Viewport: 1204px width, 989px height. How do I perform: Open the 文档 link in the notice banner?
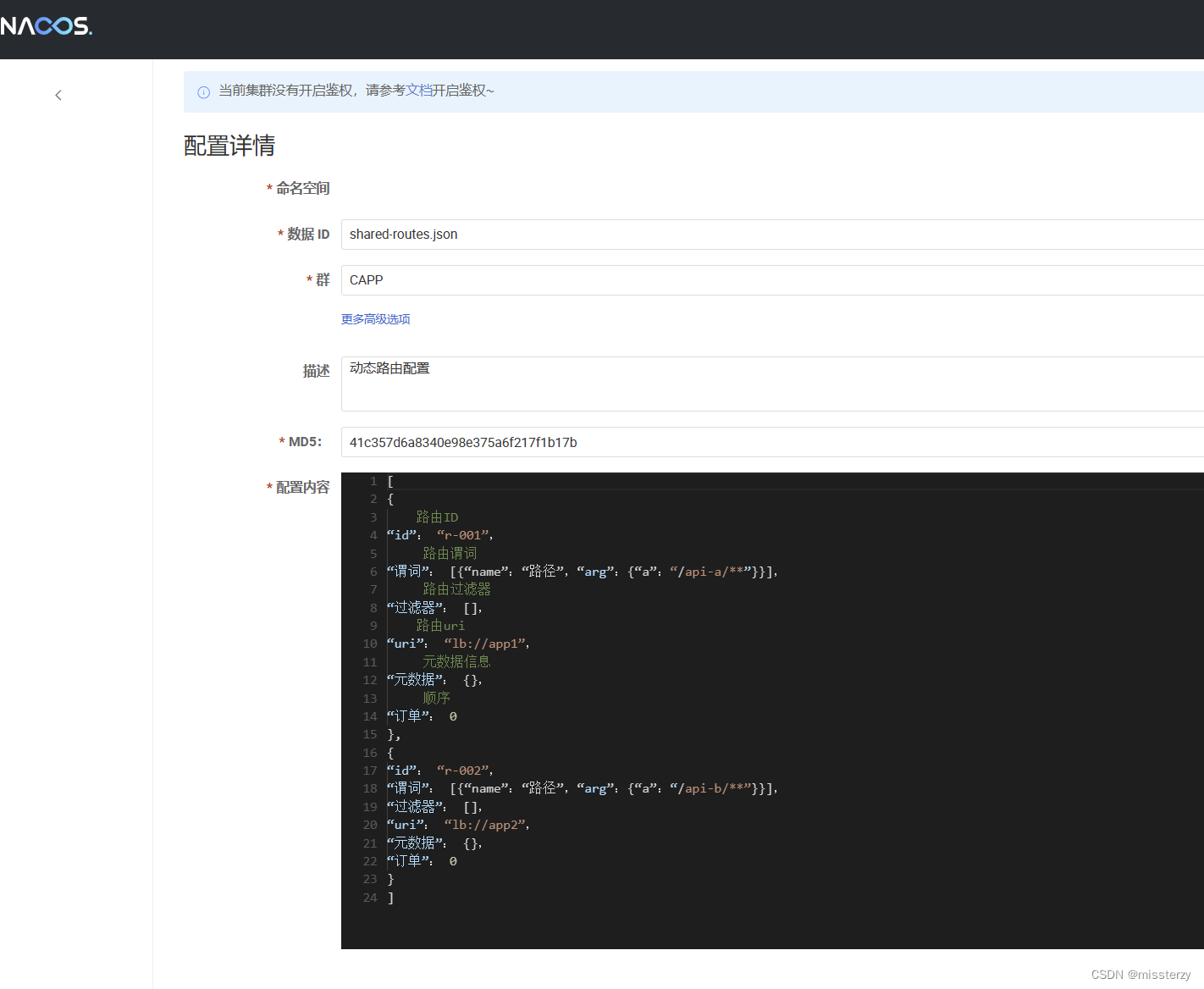(419, 91)
